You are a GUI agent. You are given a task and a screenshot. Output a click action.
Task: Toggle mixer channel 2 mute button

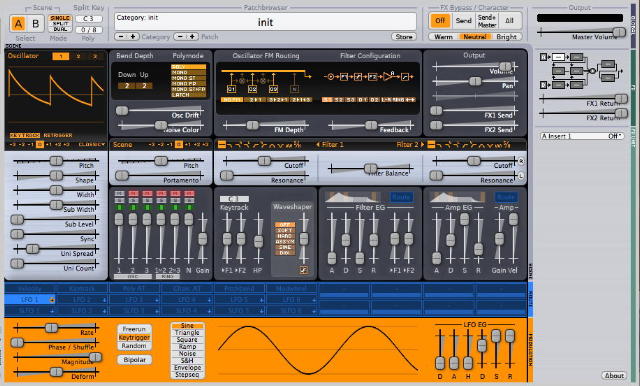pos(133,193)
